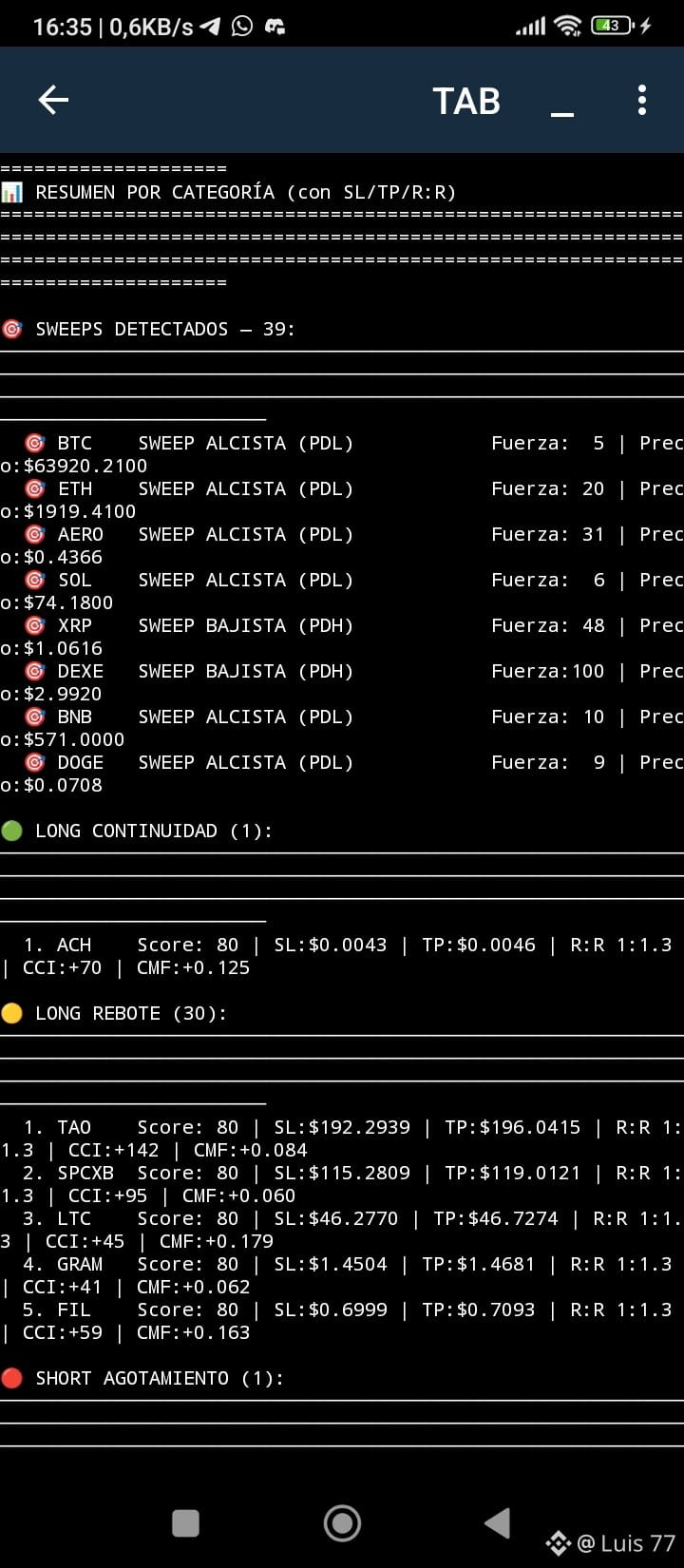Tap the SPCXB symbol in list
Screen dimensions: 684x1568
[x=85, y=1173]
